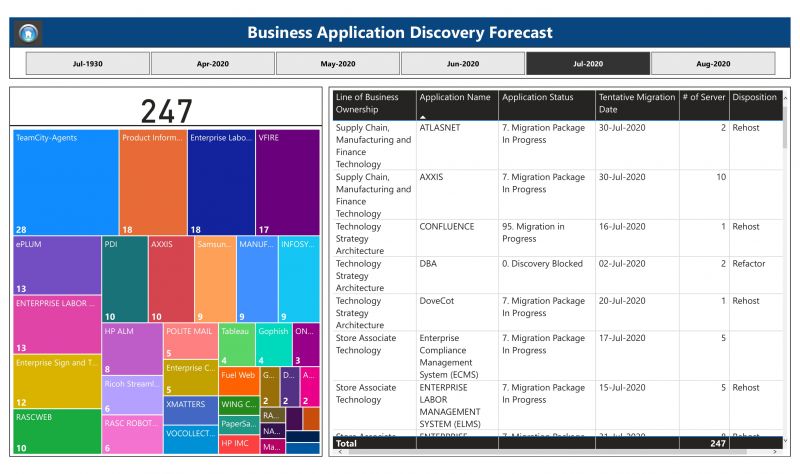The width and height of the screenshot is (800, 474).
Task: Select the PaperSa... treemap tile
Action: click(239, 426)
